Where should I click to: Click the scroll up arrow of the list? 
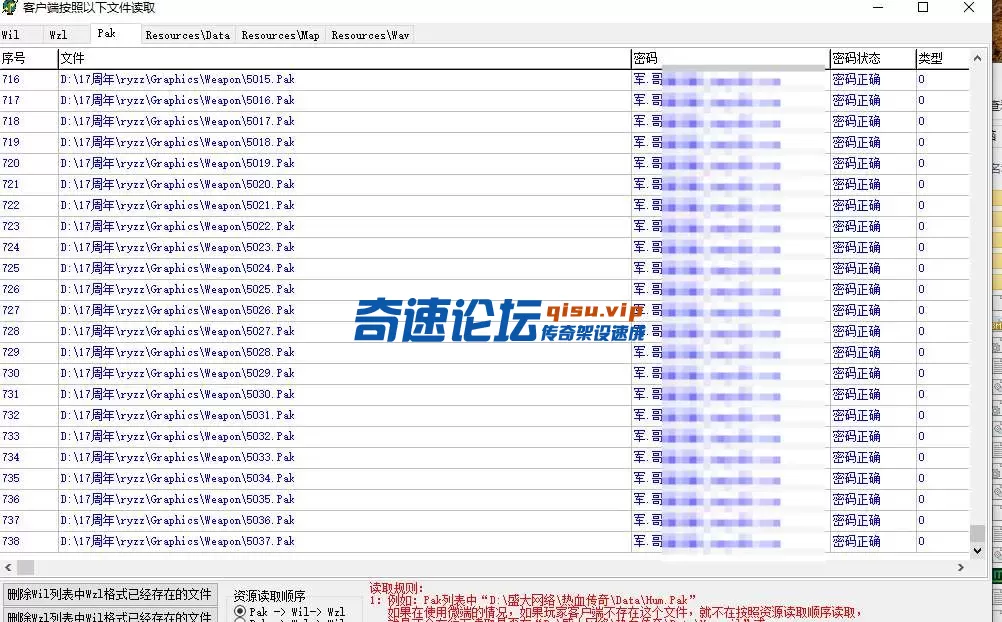(x=977, y=58)
